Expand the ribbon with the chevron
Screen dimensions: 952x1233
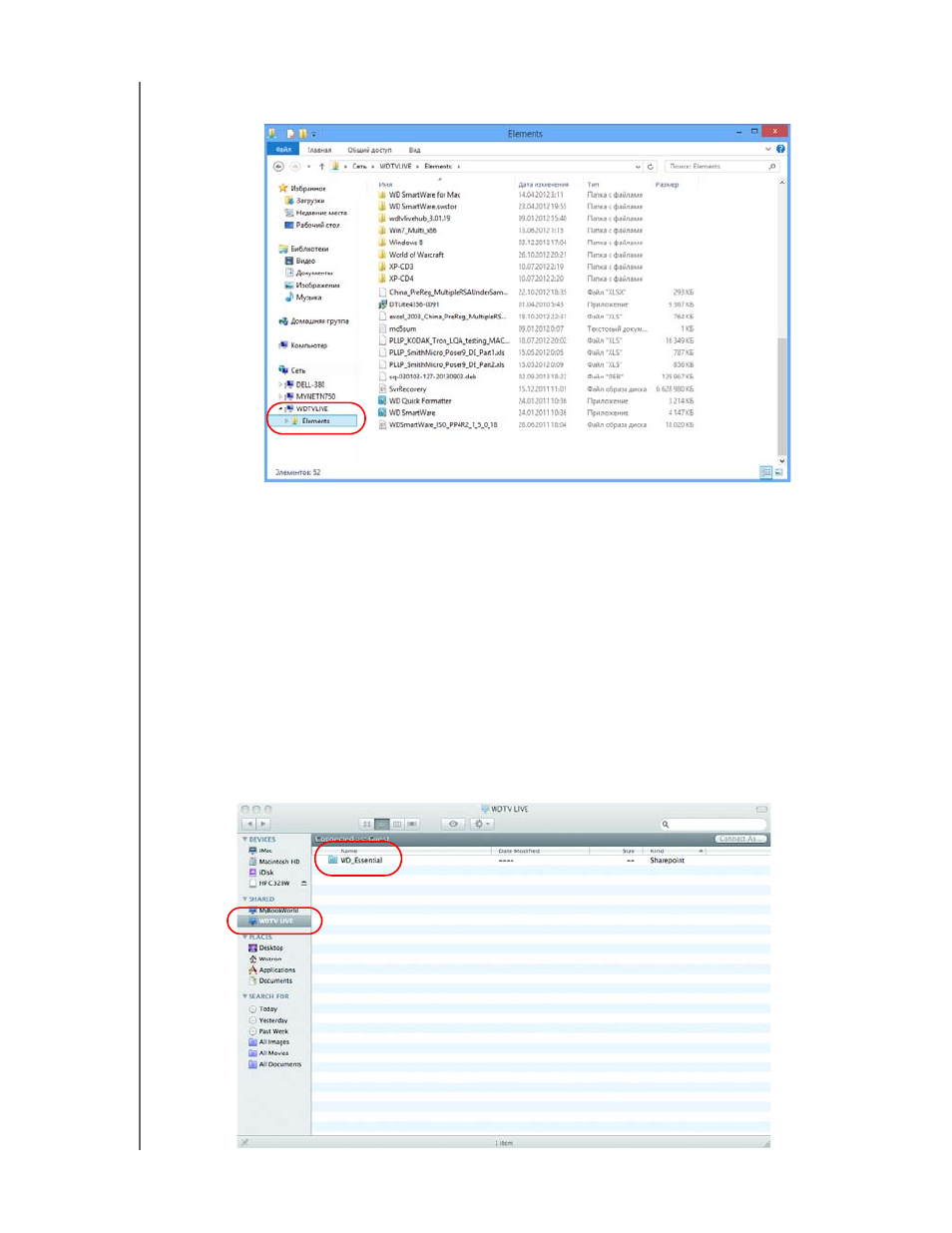[768, 149]
